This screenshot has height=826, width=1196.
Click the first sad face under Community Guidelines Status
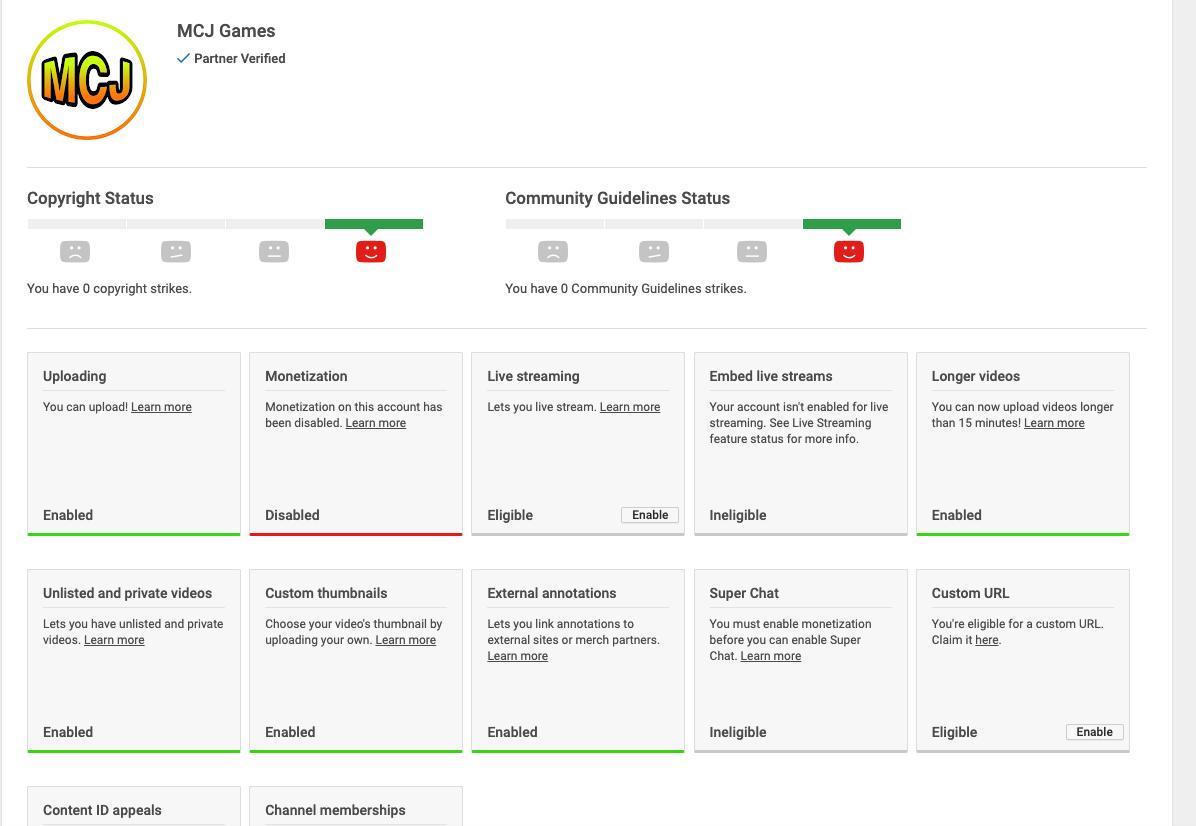coord(553,251)
